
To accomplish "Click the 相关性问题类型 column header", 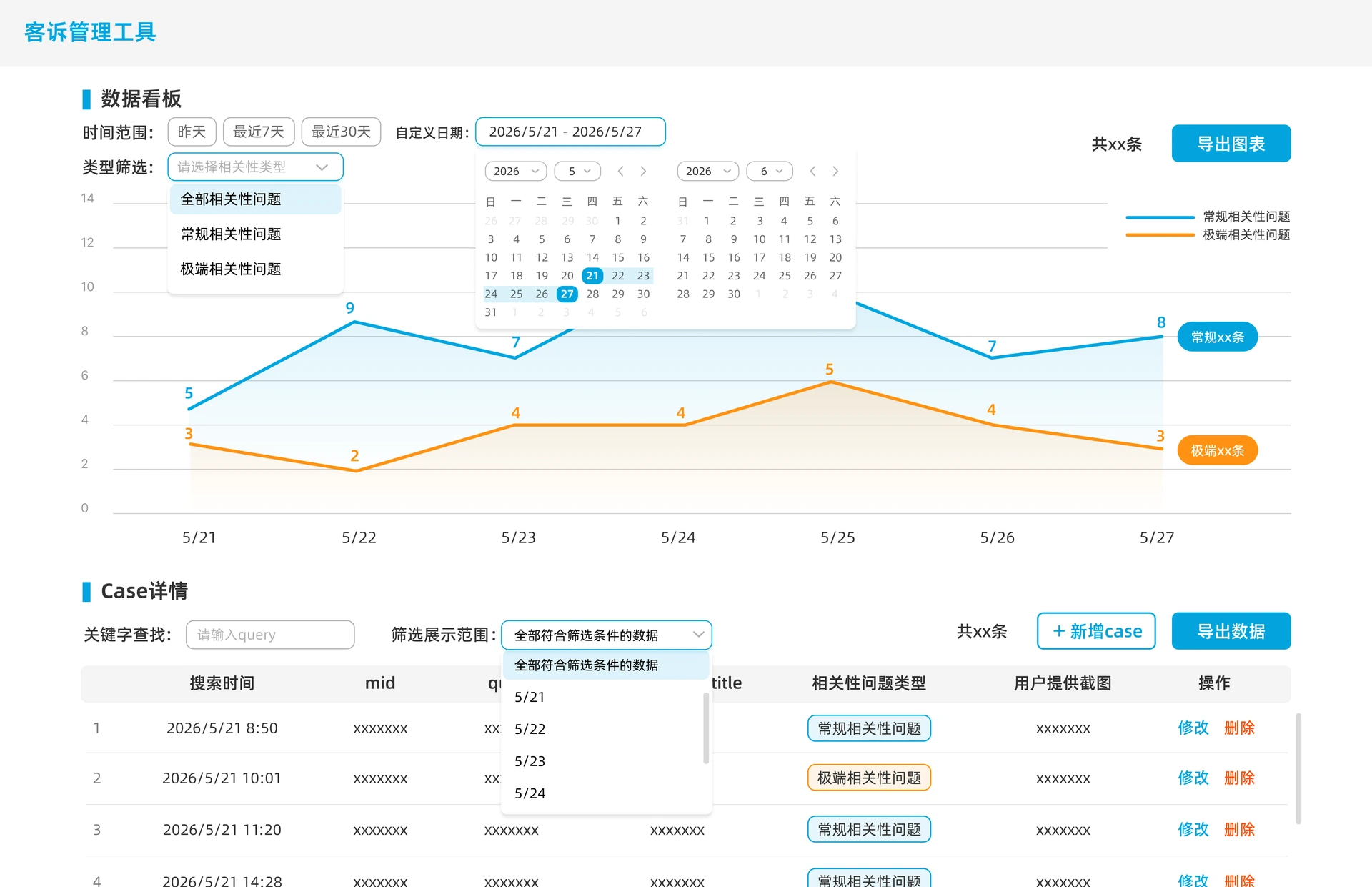I will click(869, 683).
